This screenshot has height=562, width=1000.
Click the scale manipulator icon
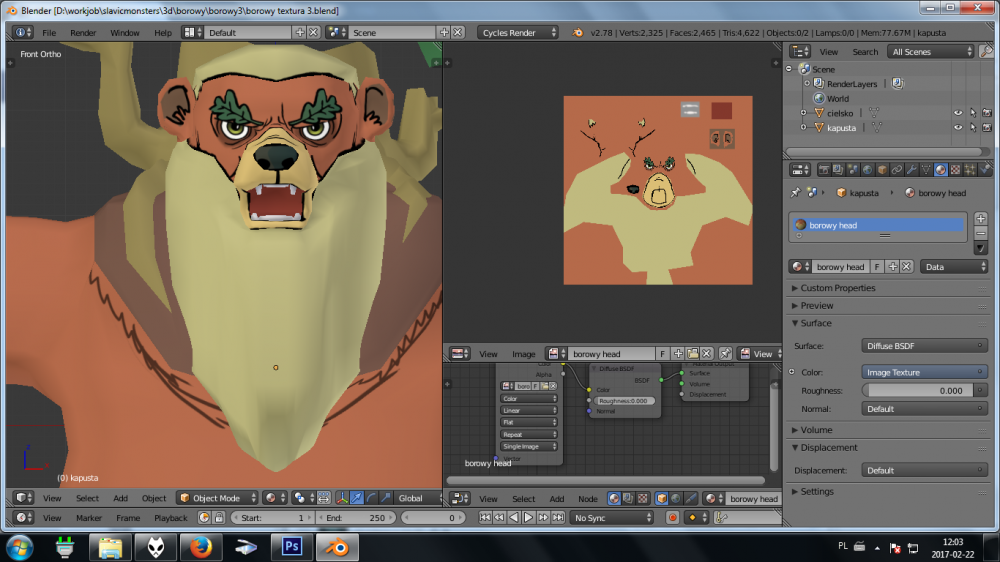[x=385, y=498]
